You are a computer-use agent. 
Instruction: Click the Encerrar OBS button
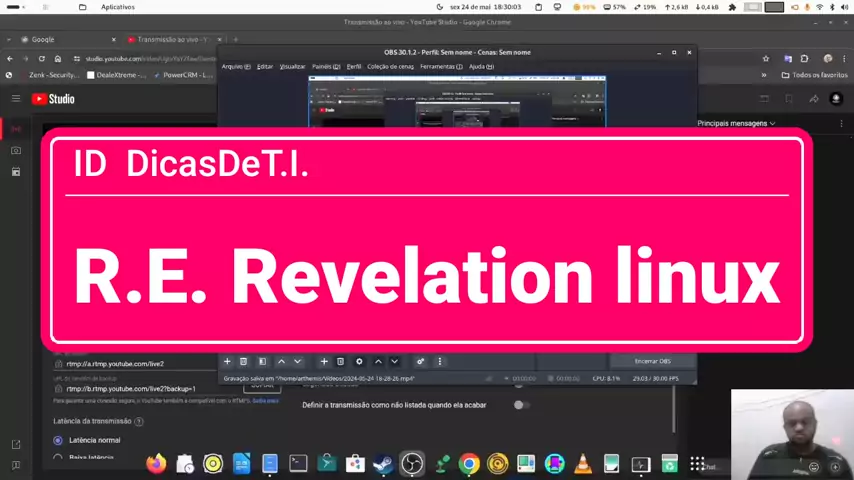(652, 361)
